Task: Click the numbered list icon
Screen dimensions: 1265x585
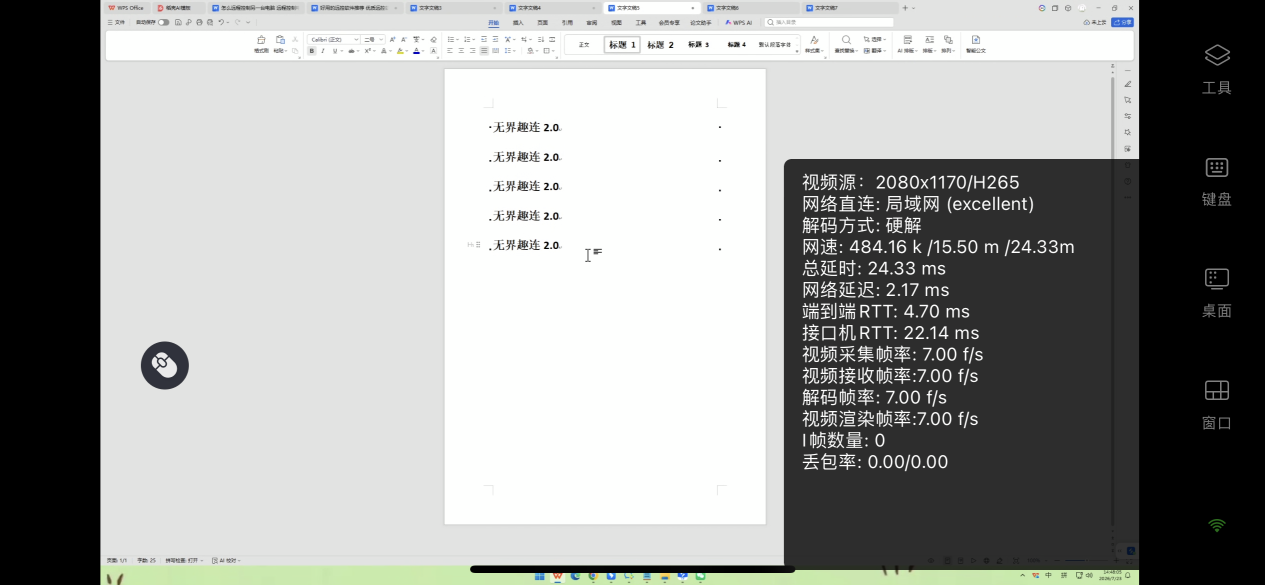Action: [467, 39]
